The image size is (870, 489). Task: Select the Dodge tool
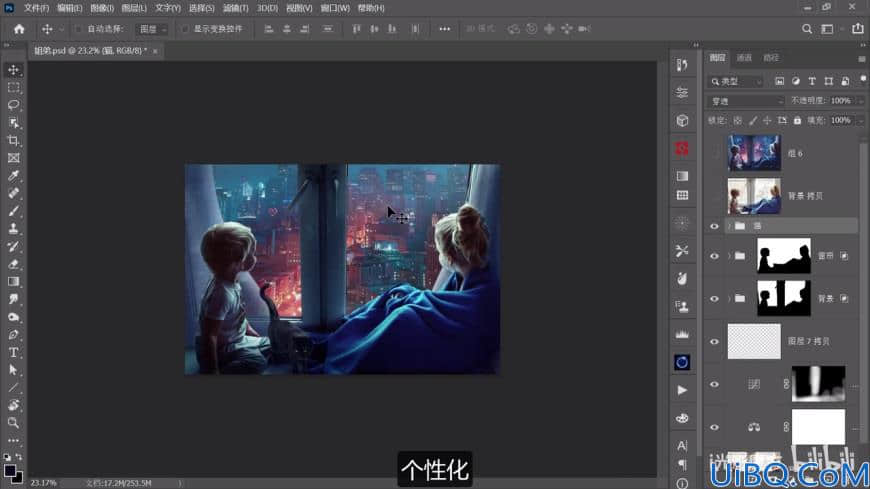click(13, 317)
